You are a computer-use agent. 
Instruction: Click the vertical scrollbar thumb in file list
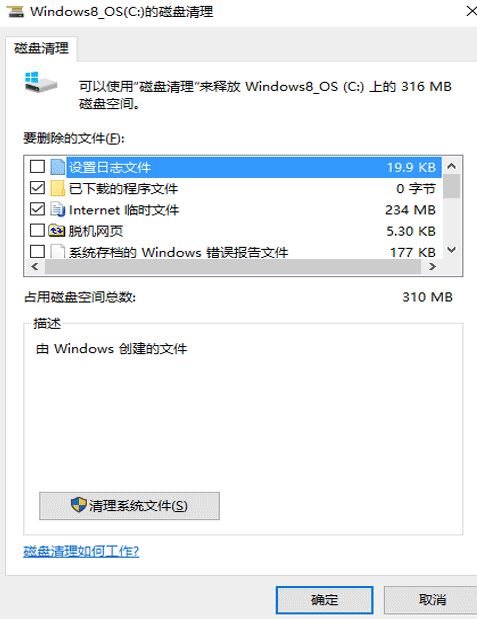(451, 186)
